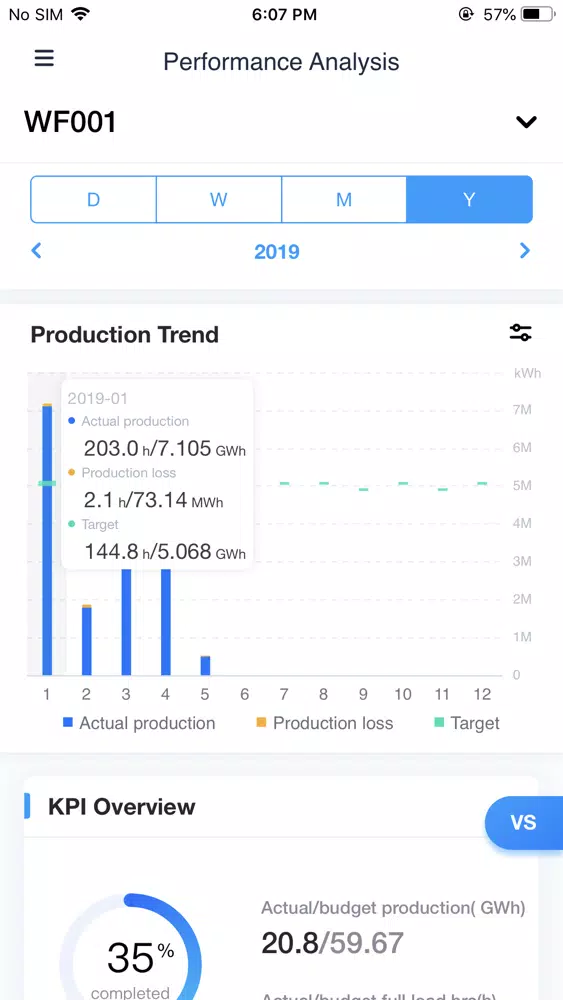Select the WF001 wind farm name
563x1000 pixels.
pos(70,122)
